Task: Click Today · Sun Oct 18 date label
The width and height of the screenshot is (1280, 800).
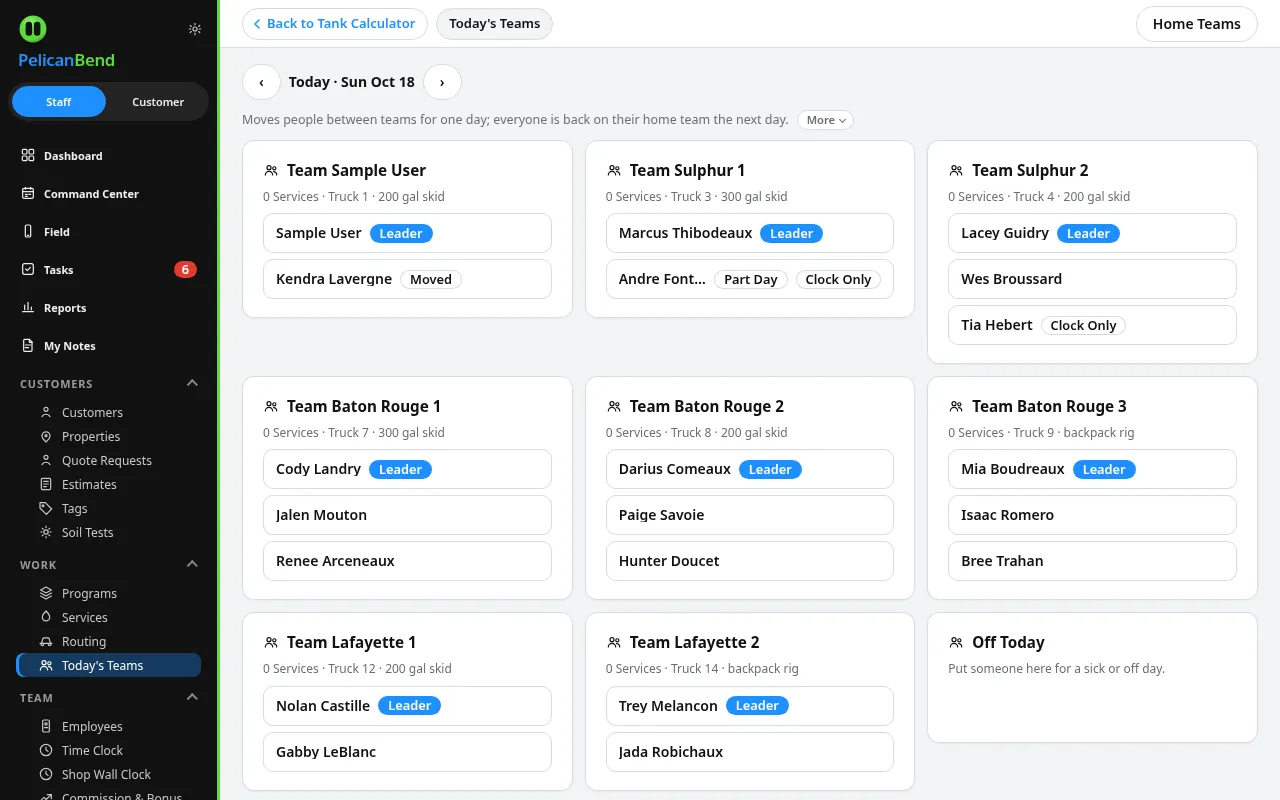Action: [x=351, y=82]
